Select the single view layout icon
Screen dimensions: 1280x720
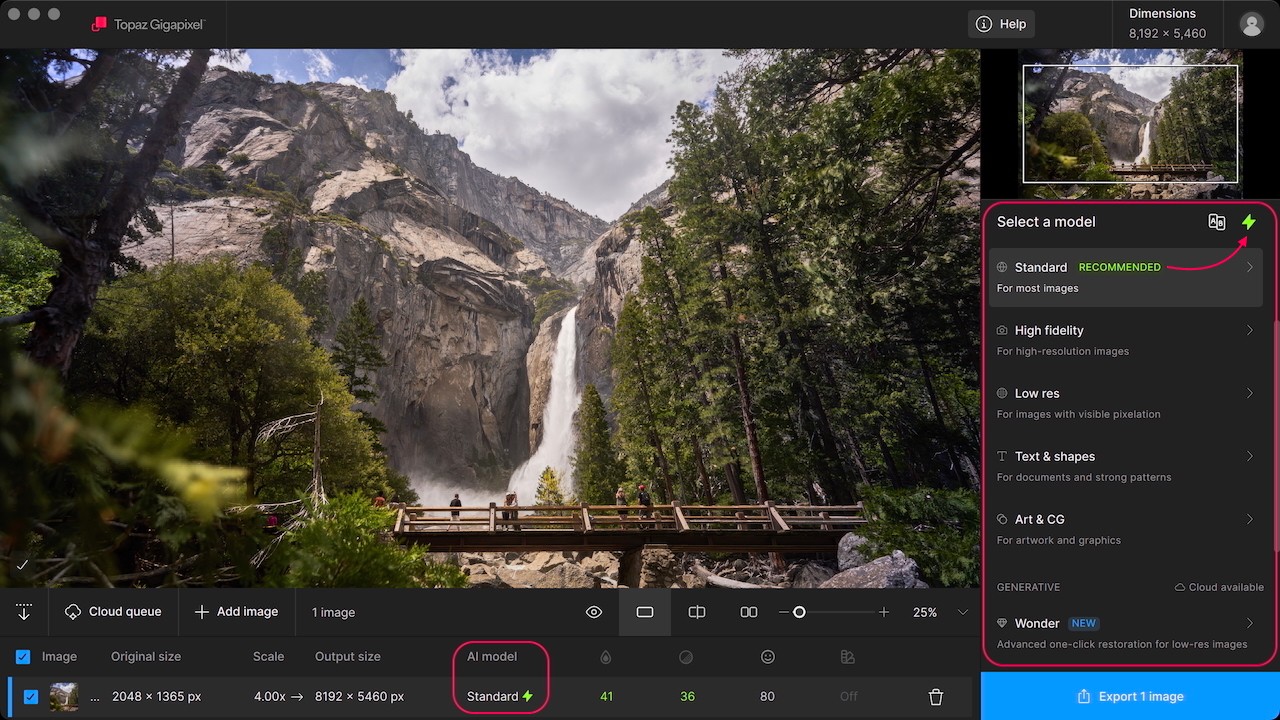tap(645, 612)
